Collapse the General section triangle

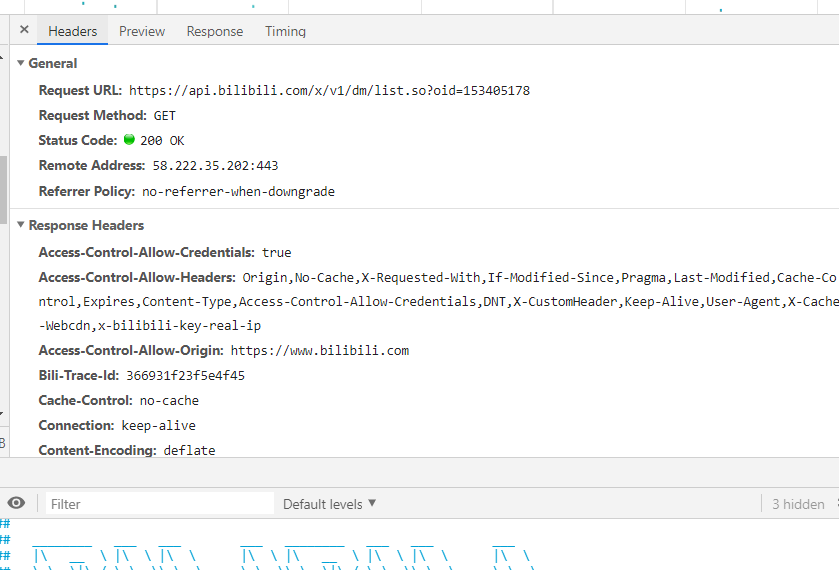[21, 63]
